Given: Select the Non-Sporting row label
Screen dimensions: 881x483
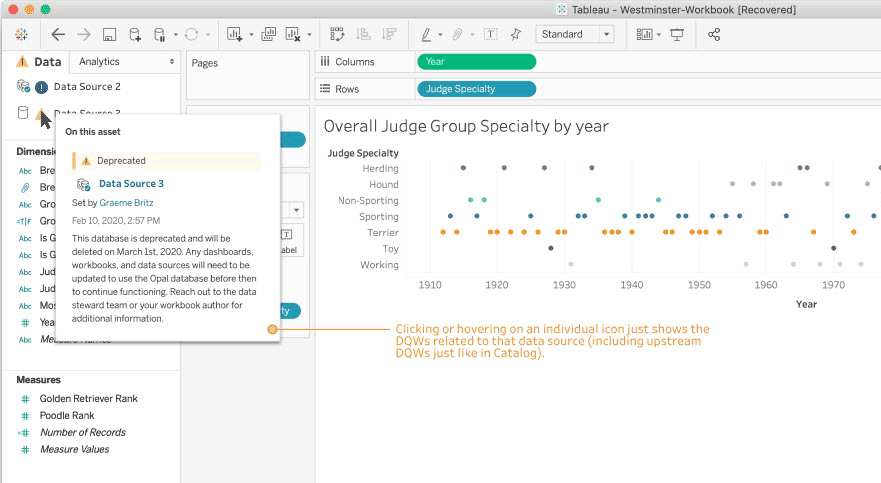Looking at the screenshot, I should click(368, 201).
